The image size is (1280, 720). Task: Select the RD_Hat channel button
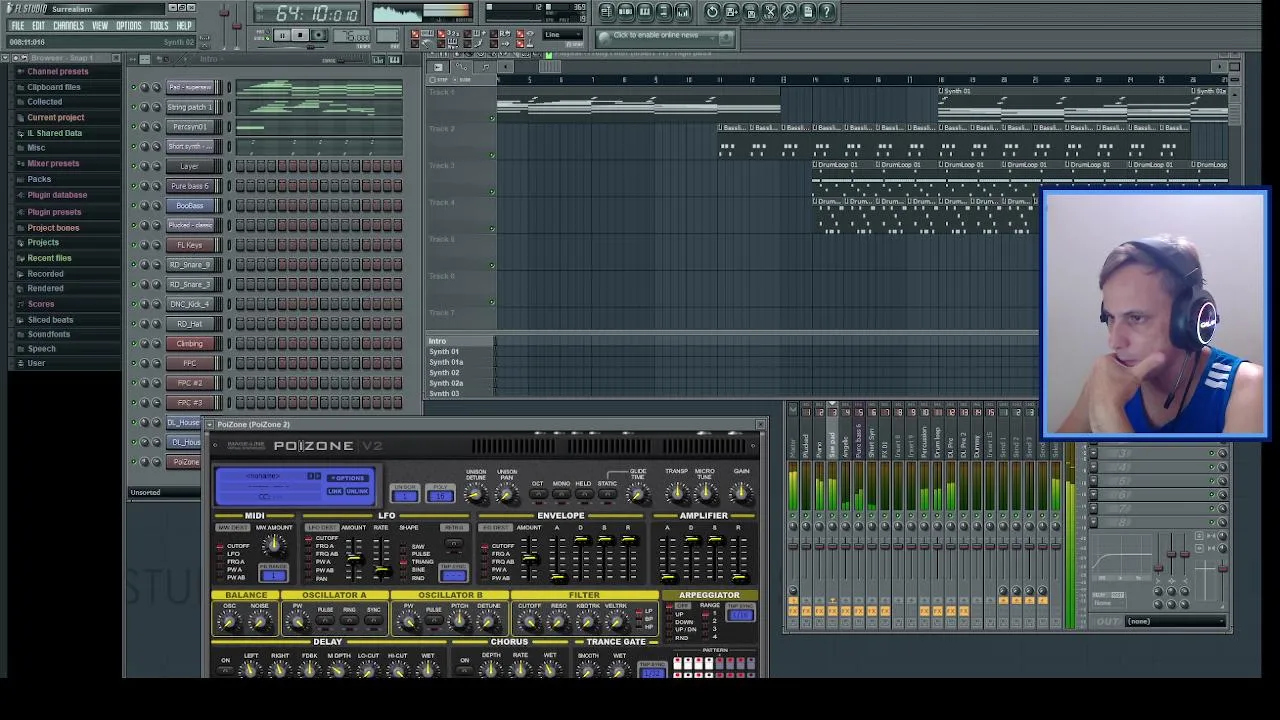(x=189, y=324)
